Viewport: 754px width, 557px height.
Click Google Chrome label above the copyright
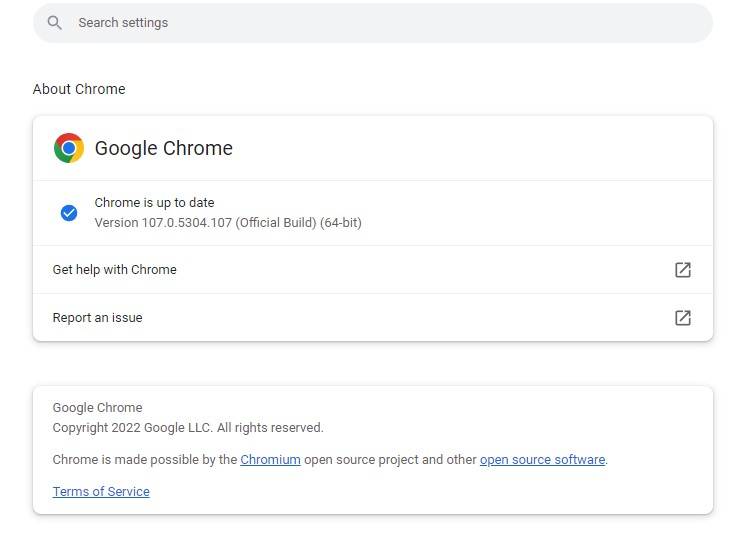pos(97,408)
